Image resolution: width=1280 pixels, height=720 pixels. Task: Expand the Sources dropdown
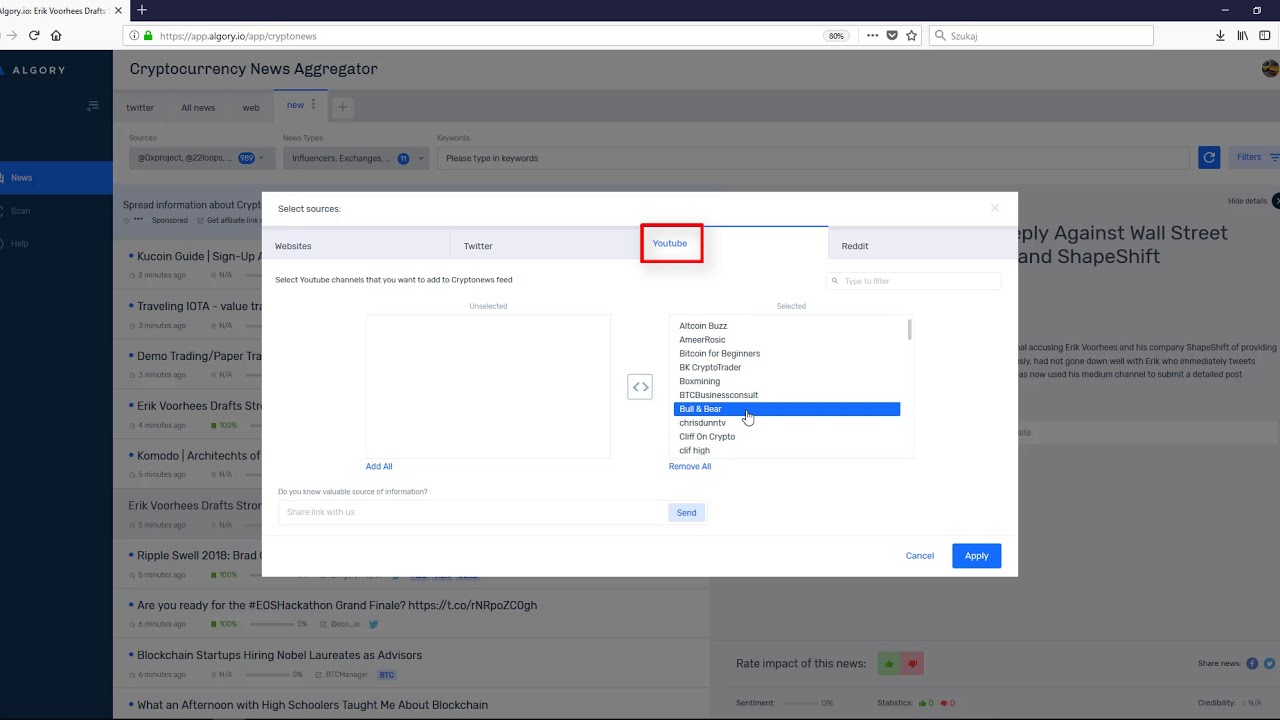tap(202, 158)
